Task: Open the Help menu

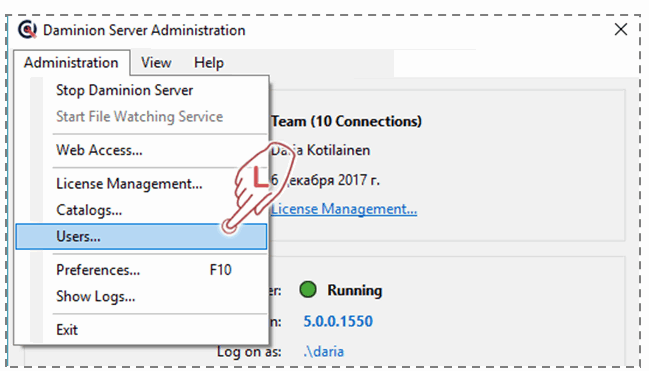Action: (x=209, y=63)
